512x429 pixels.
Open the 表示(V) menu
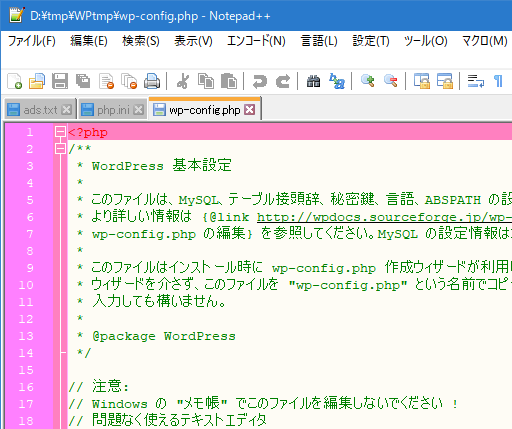(193, 41)
